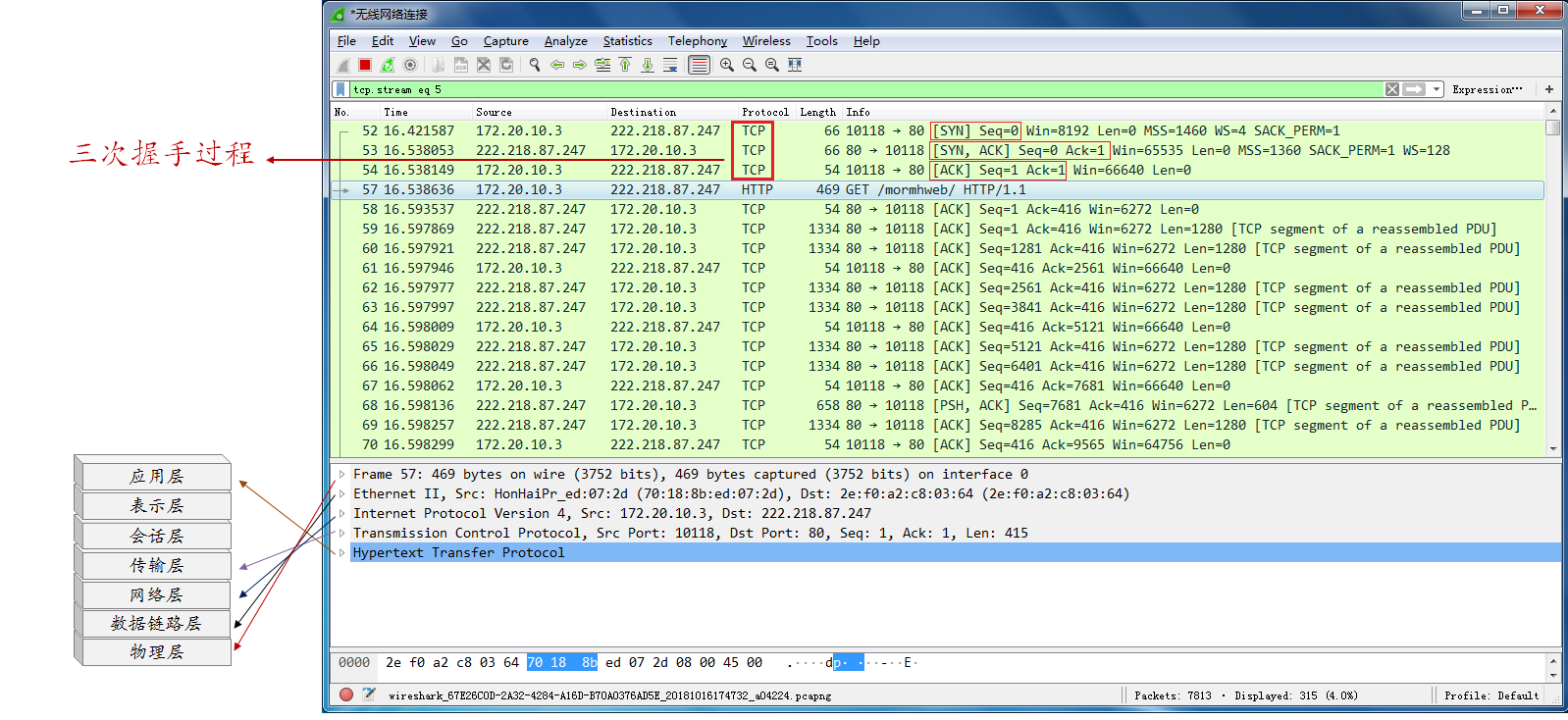The height and width of the screenshot is (720, 1568).
Task: Click highlighted hex bytes 70 18 8b
Action: tap(562, 663)
